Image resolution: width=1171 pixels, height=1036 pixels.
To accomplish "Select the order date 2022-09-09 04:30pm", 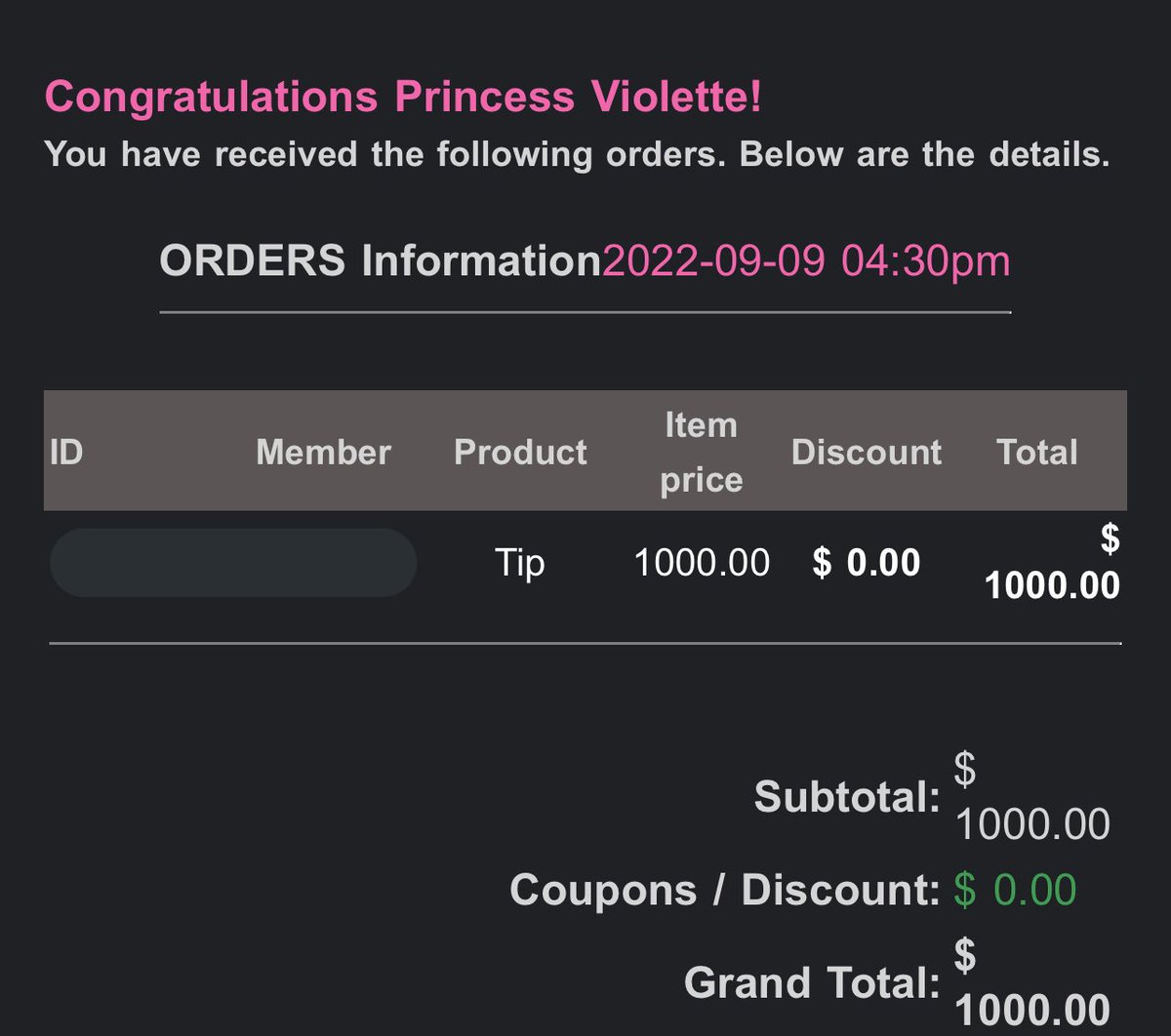I will tap(806, 261).
